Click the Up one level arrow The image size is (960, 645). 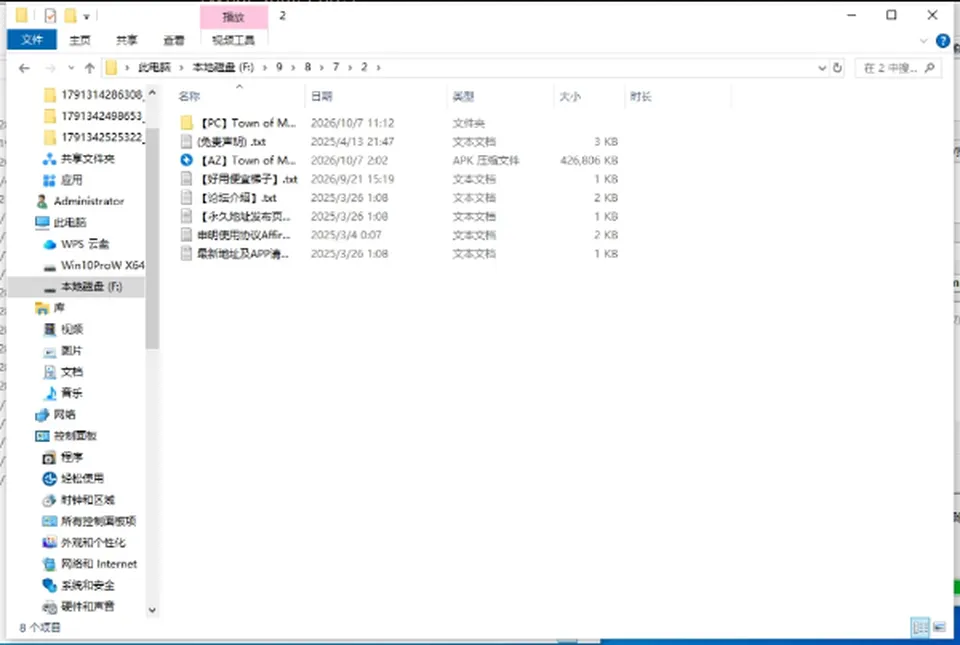89,68
